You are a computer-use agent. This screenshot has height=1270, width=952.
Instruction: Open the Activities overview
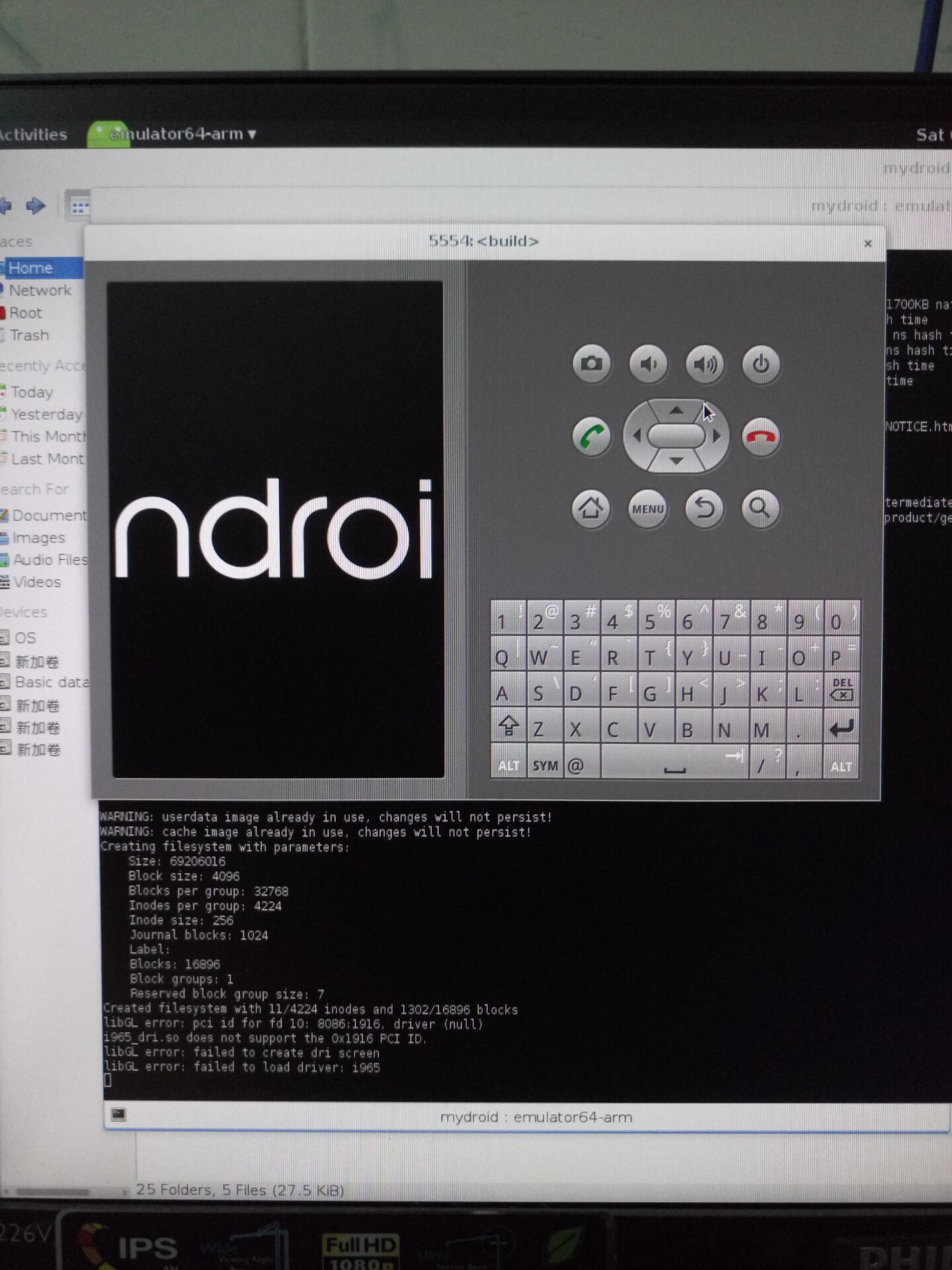click(x=33, y=134)
